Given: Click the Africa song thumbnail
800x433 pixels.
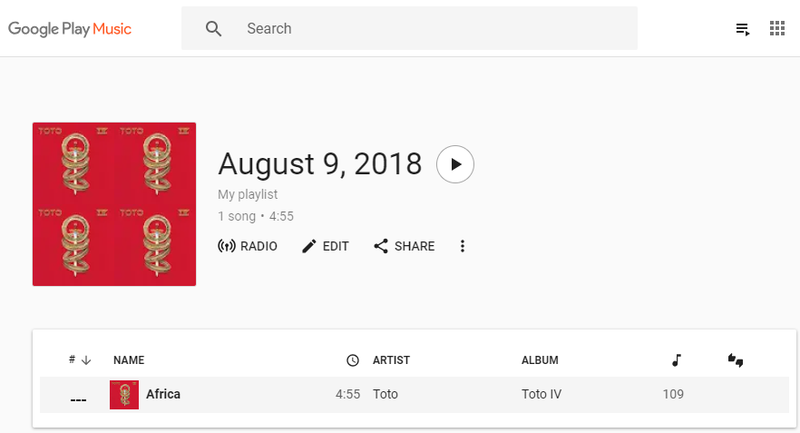Looking at the screenshot, I should click(124, 394).
